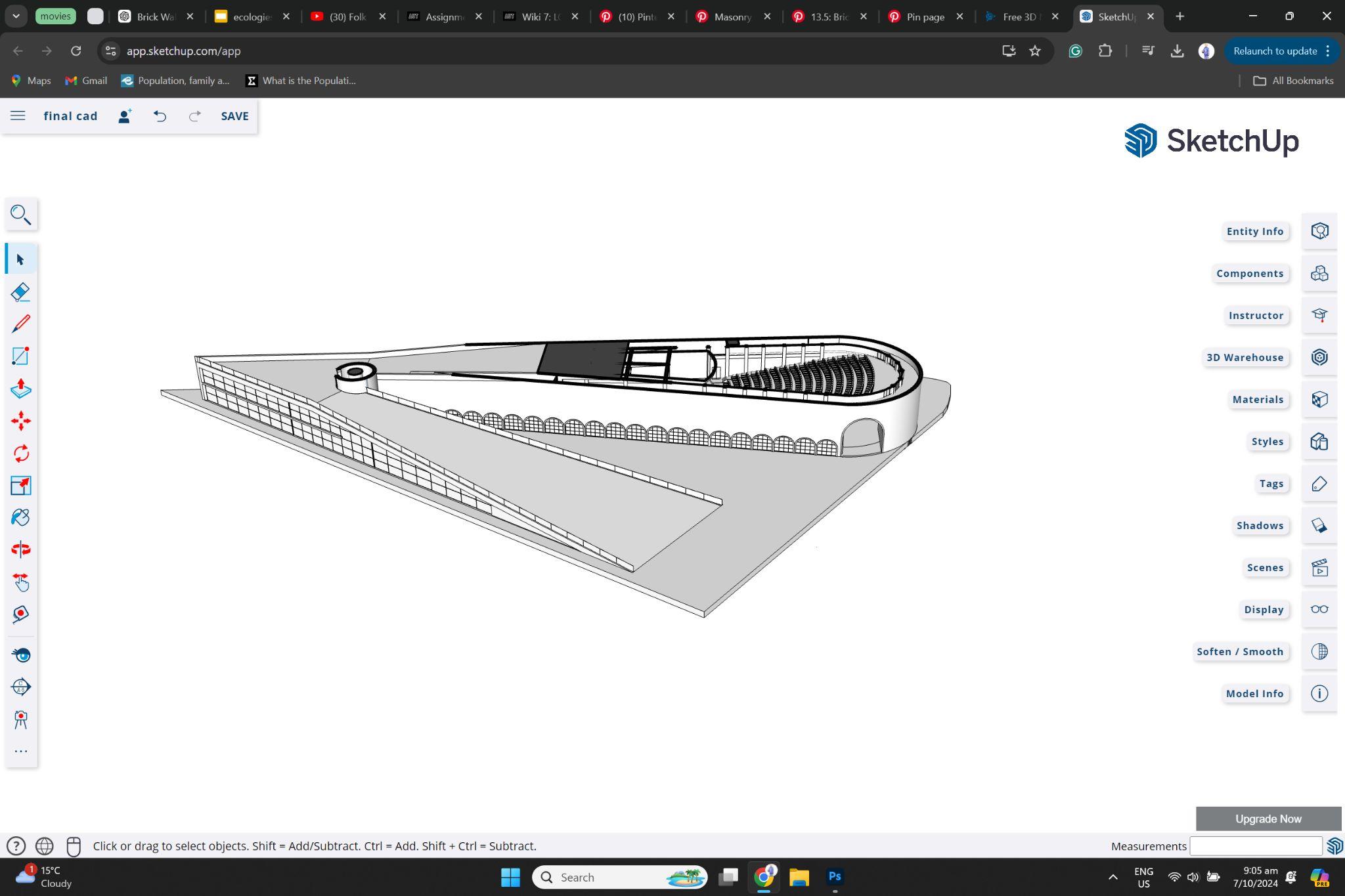Open the Display panel glasses icon

coord(1319,609)
